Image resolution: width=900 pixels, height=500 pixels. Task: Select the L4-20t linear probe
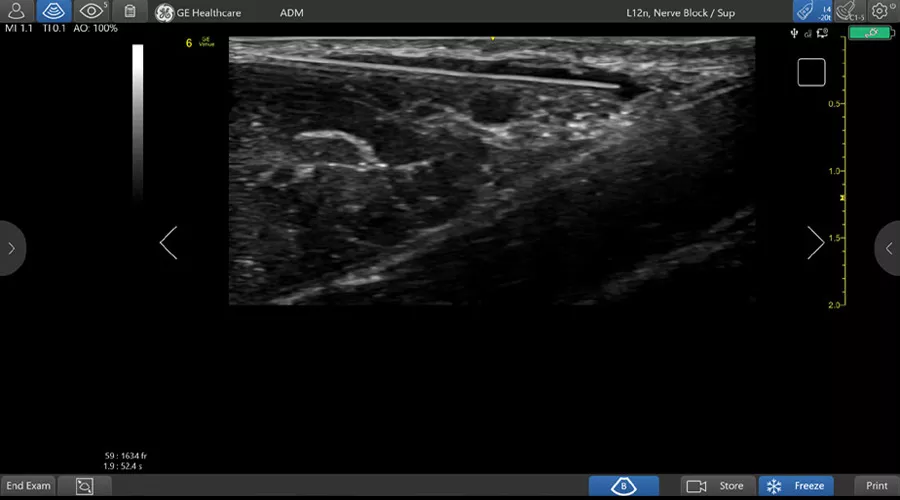click(x=813, y=11)
